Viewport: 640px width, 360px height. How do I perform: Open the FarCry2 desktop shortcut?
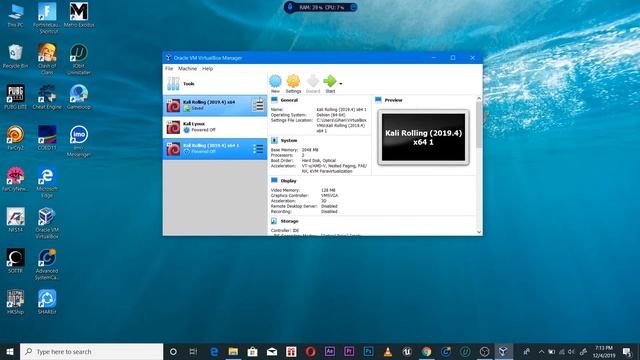(16, 138)
